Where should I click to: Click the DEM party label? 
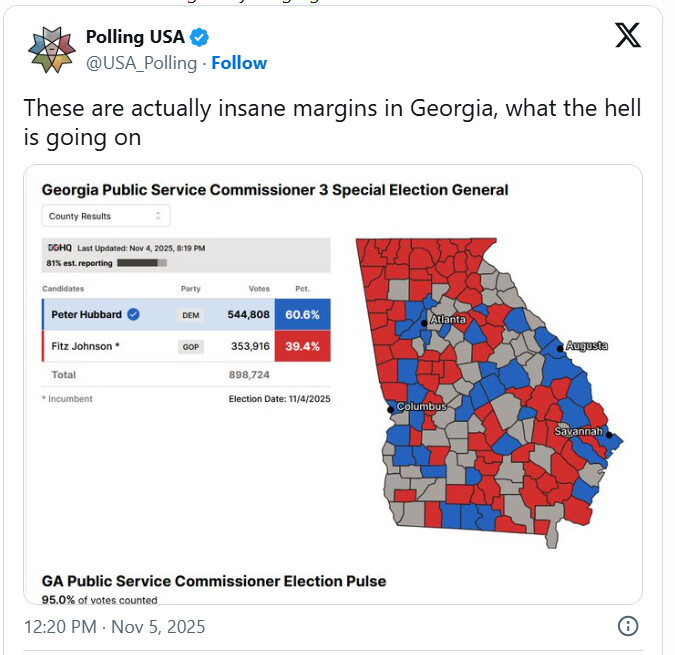click(190, 314)
